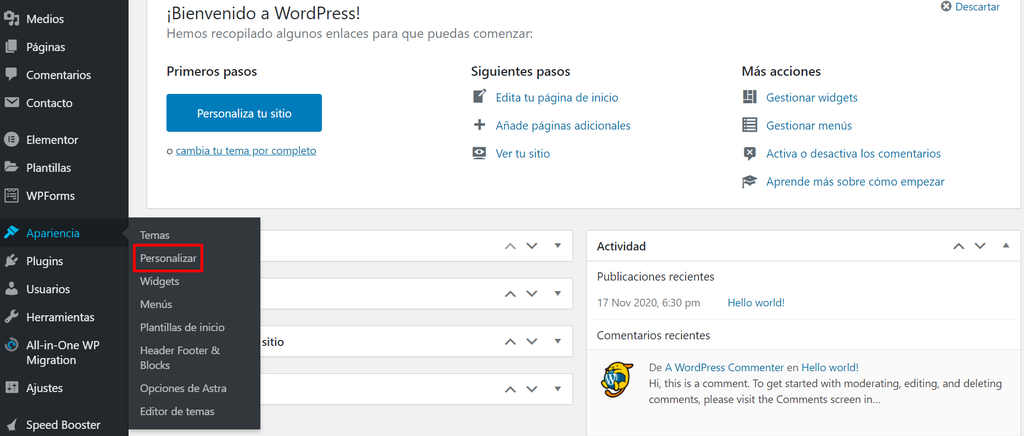Click Ver tu sitio link

tap(522, 154)
